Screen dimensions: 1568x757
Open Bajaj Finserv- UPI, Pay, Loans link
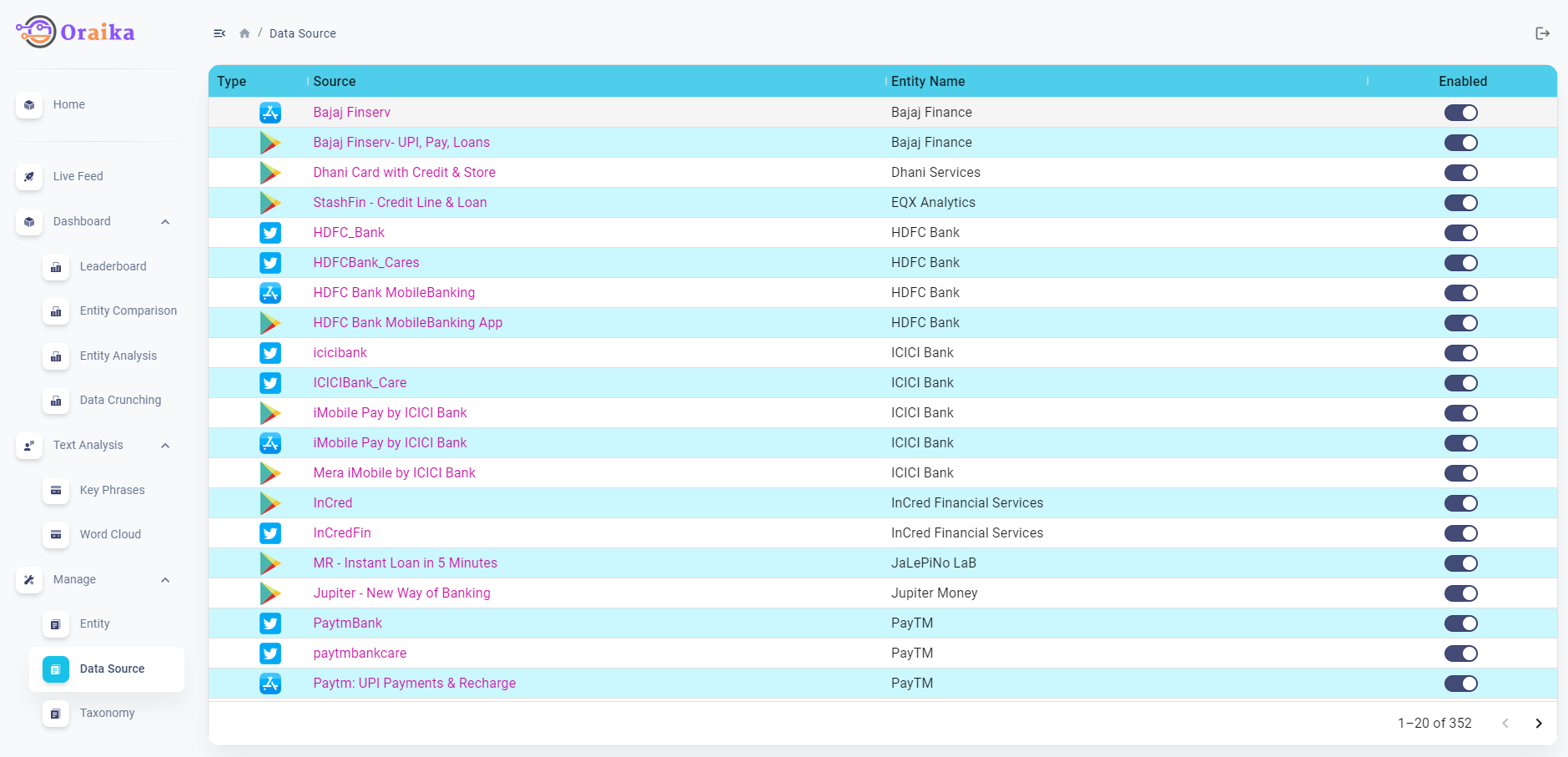pyautogui.click(x=401, y=142)
